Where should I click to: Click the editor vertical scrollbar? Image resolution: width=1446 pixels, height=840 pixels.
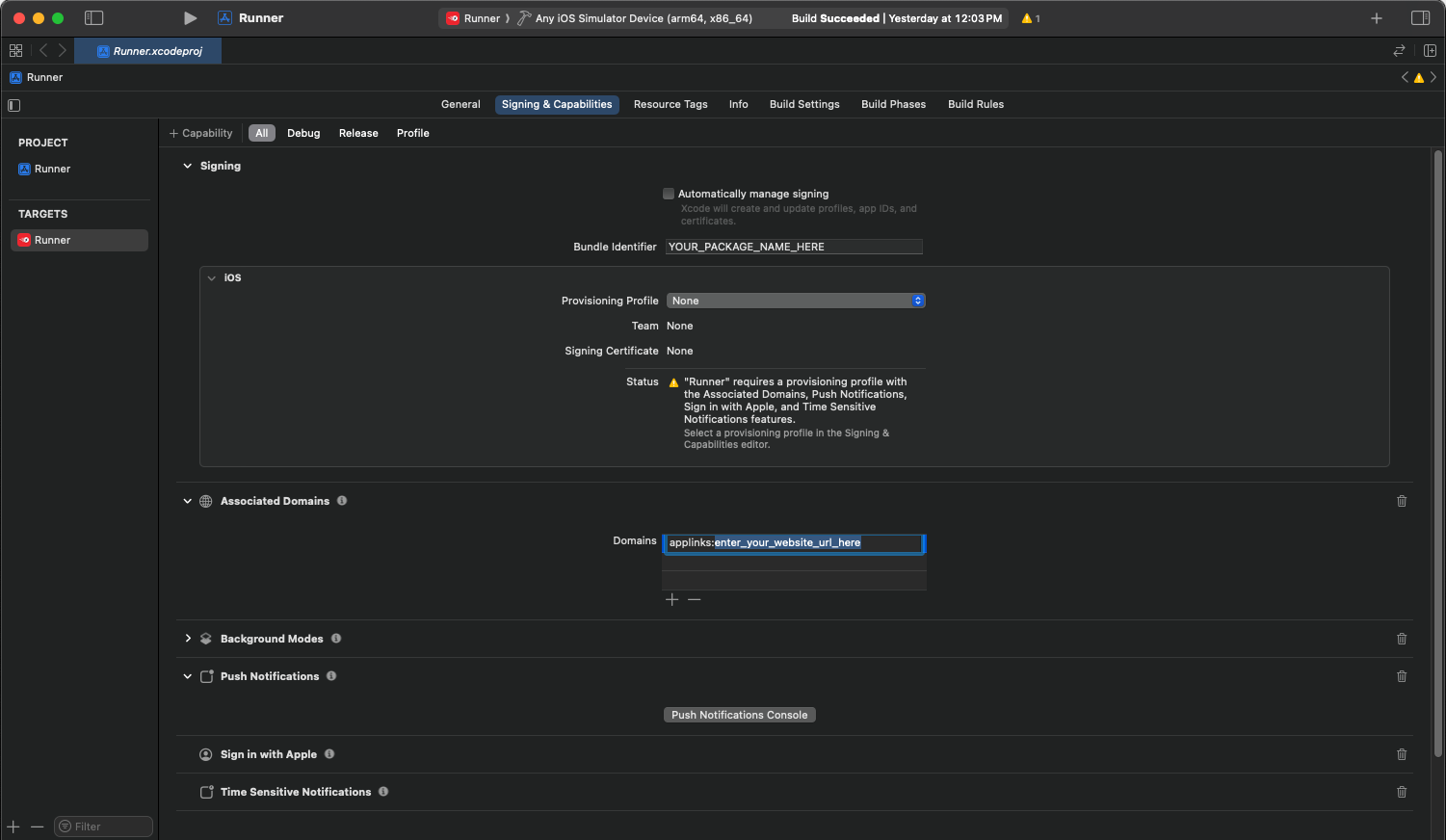(x=1437, y=453)
